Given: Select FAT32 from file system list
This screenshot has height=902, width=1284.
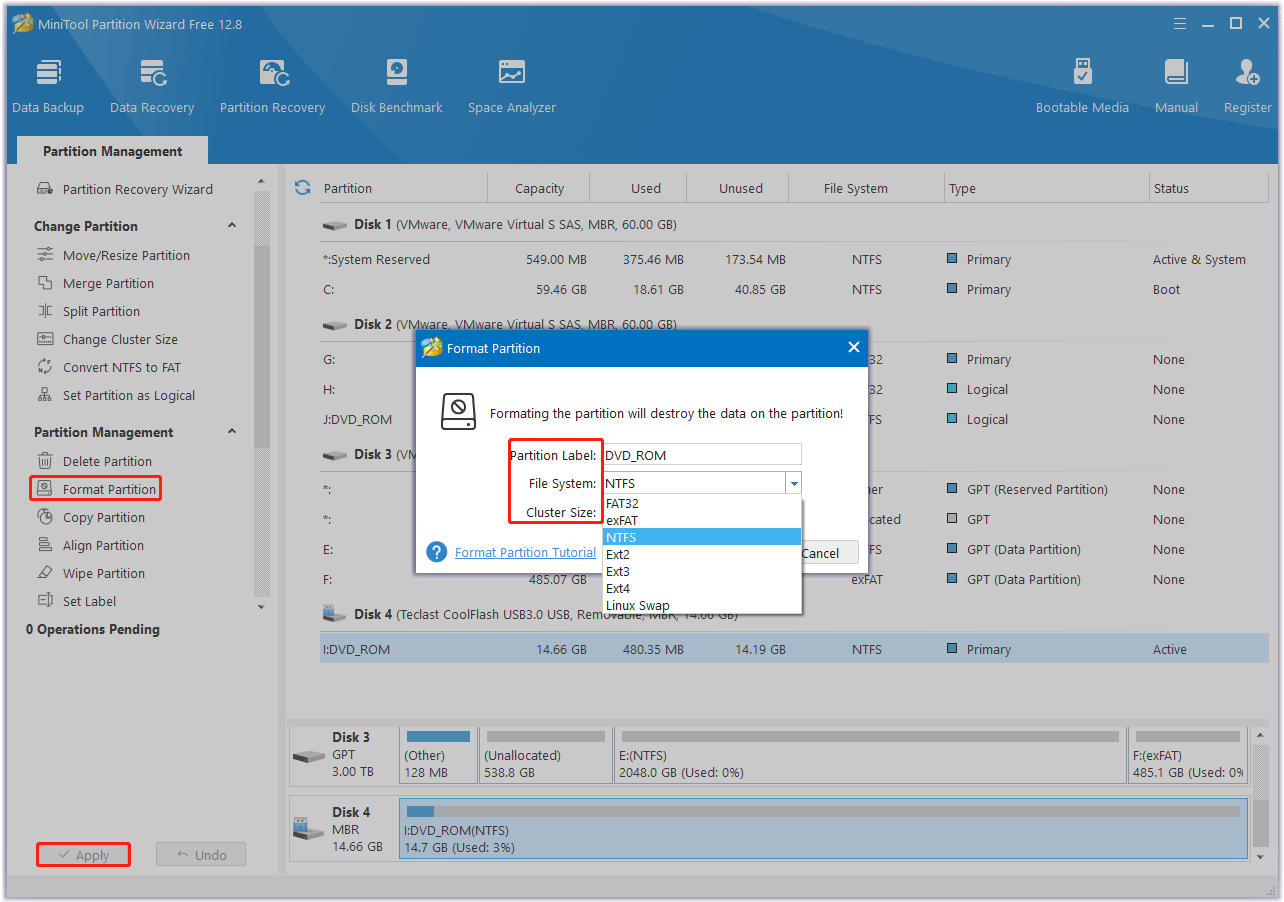Looking at the screenshot, I should (702, 504).
